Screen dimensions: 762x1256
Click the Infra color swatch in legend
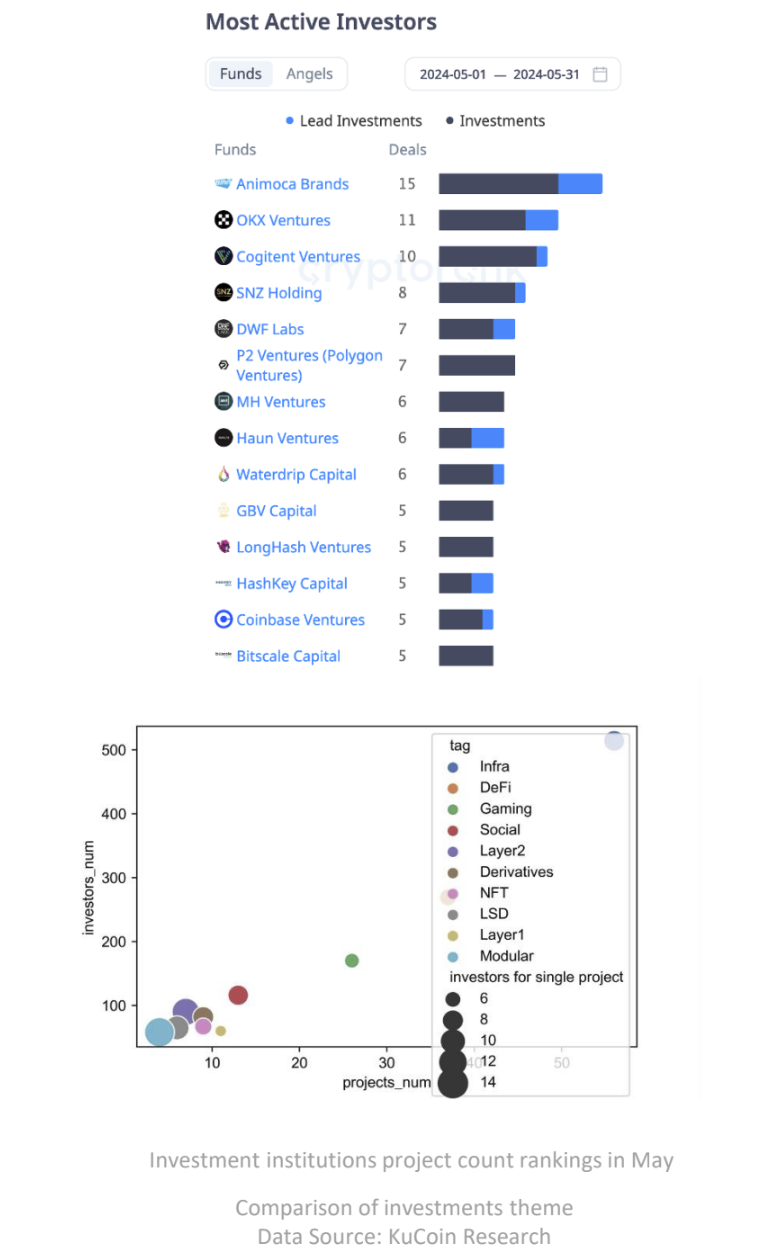tap(453, 767)
